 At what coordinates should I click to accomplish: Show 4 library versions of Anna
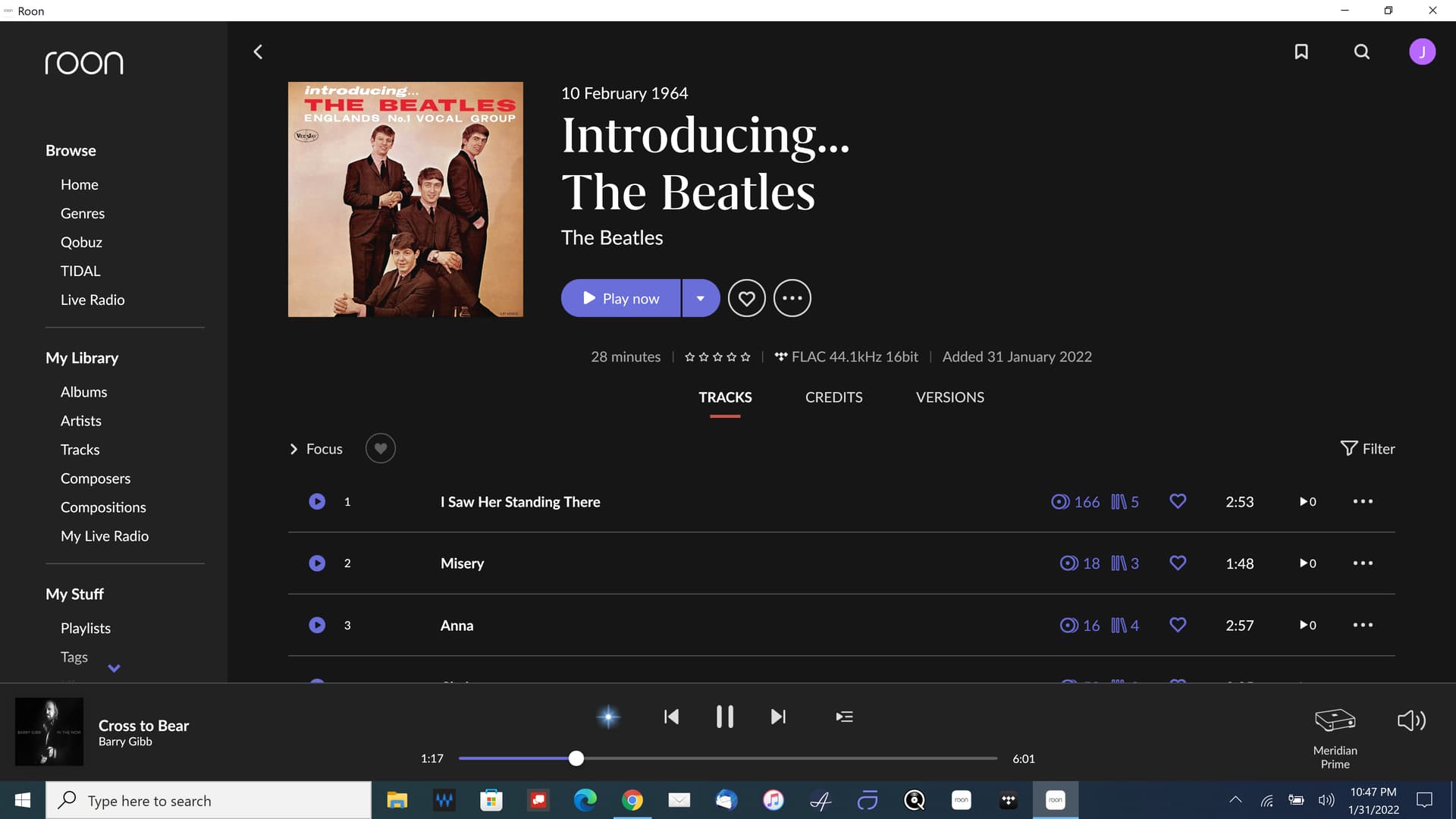click(1125, 625)
